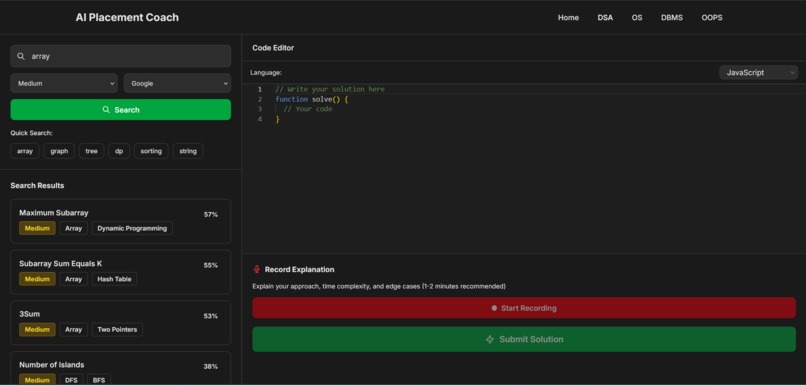
Task: Select the dp quick search chip
Action: tap(119, 151)
